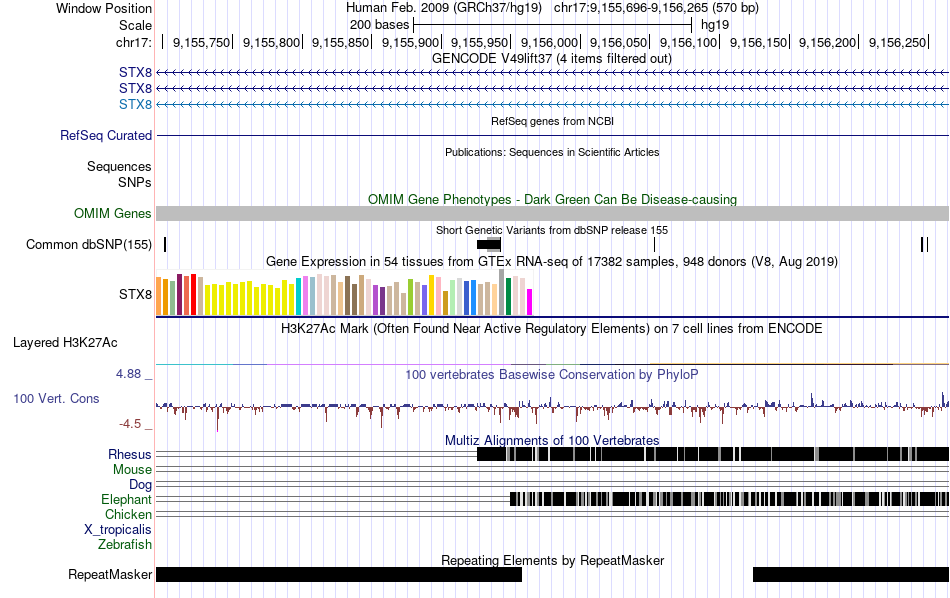Click the 'chr17:' ruler label

134,42
